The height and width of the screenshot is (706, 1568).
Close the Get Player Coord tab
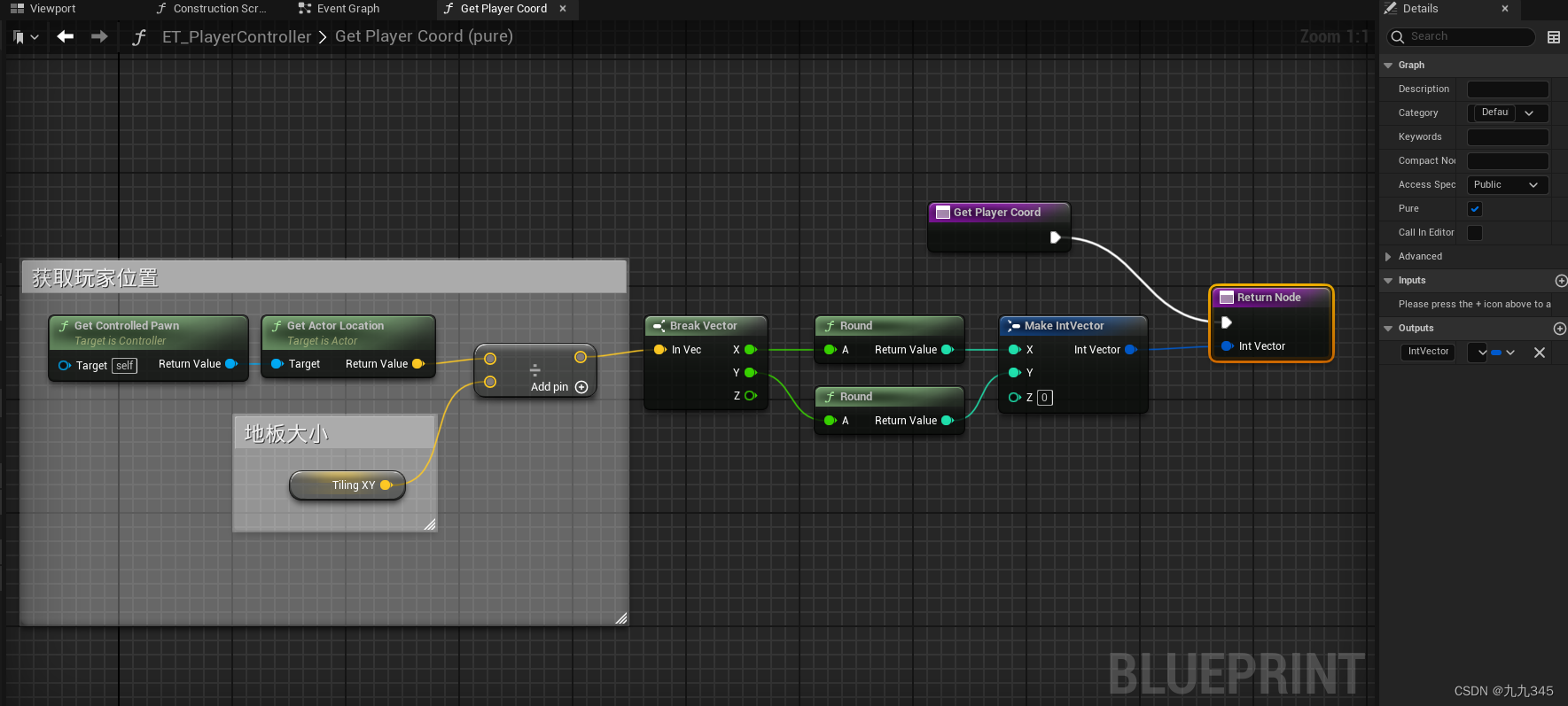tap(563, 9)
